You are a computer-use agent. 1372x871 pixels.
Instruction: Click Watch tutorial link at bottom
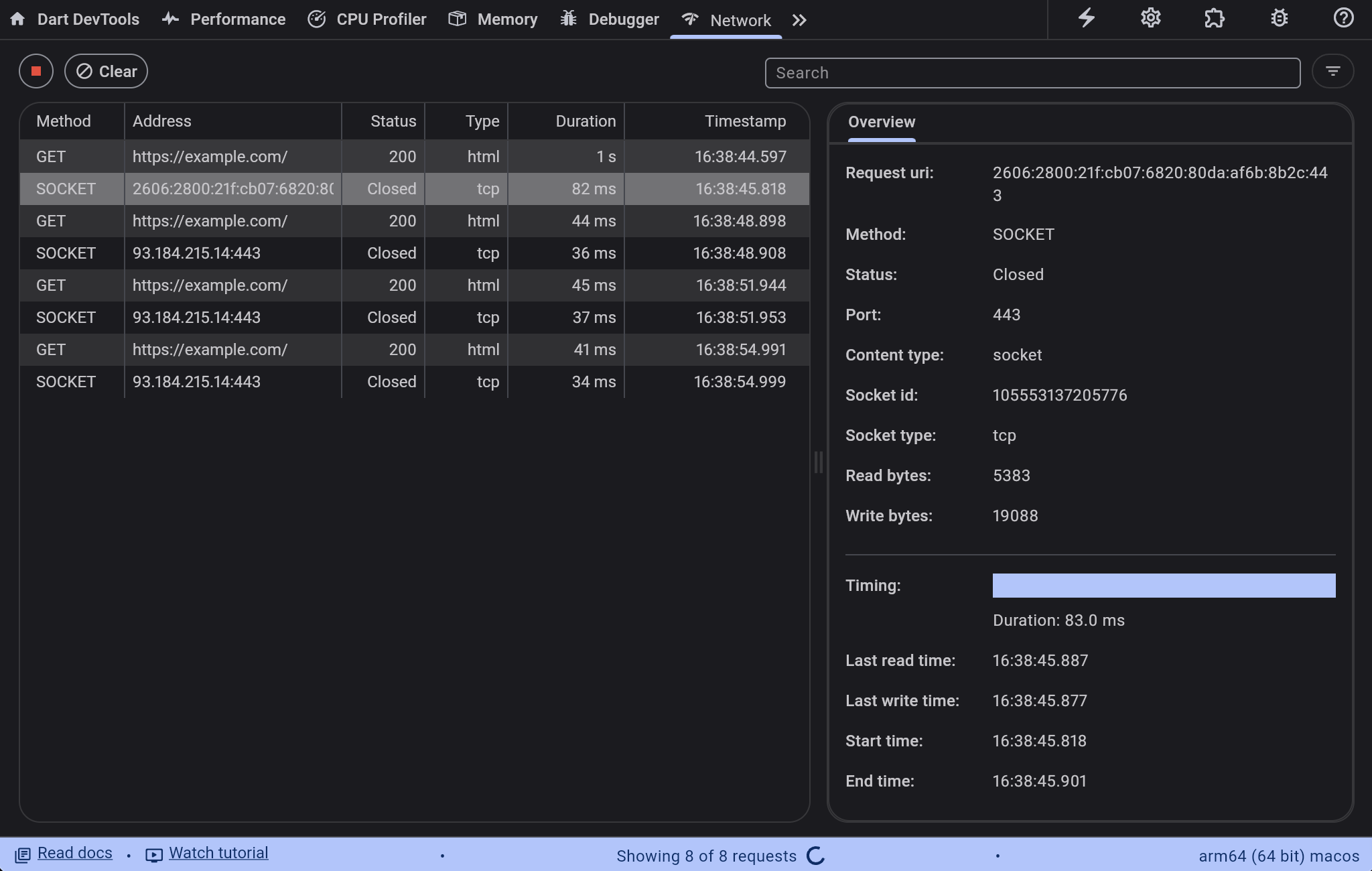[219, 853]
